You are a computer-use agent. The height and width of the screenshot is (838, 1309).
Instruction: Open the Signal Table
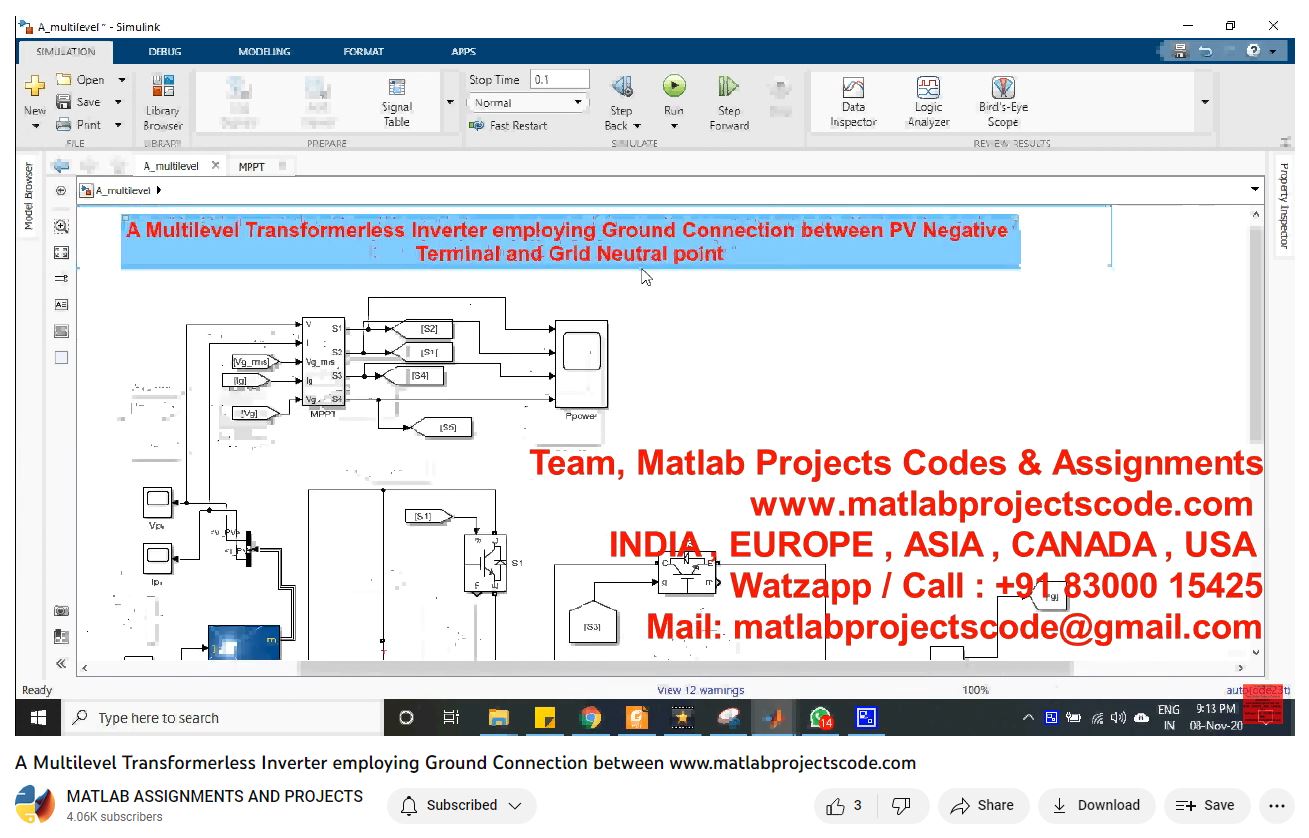point(397,103)
